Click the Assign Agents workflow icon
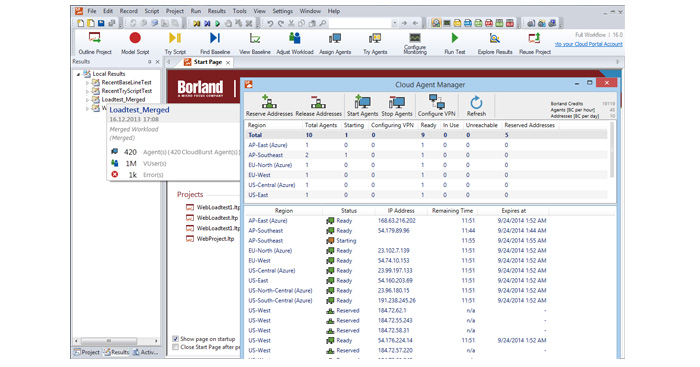Viewport: 700px width, 367px height. (x=335, y=38)
